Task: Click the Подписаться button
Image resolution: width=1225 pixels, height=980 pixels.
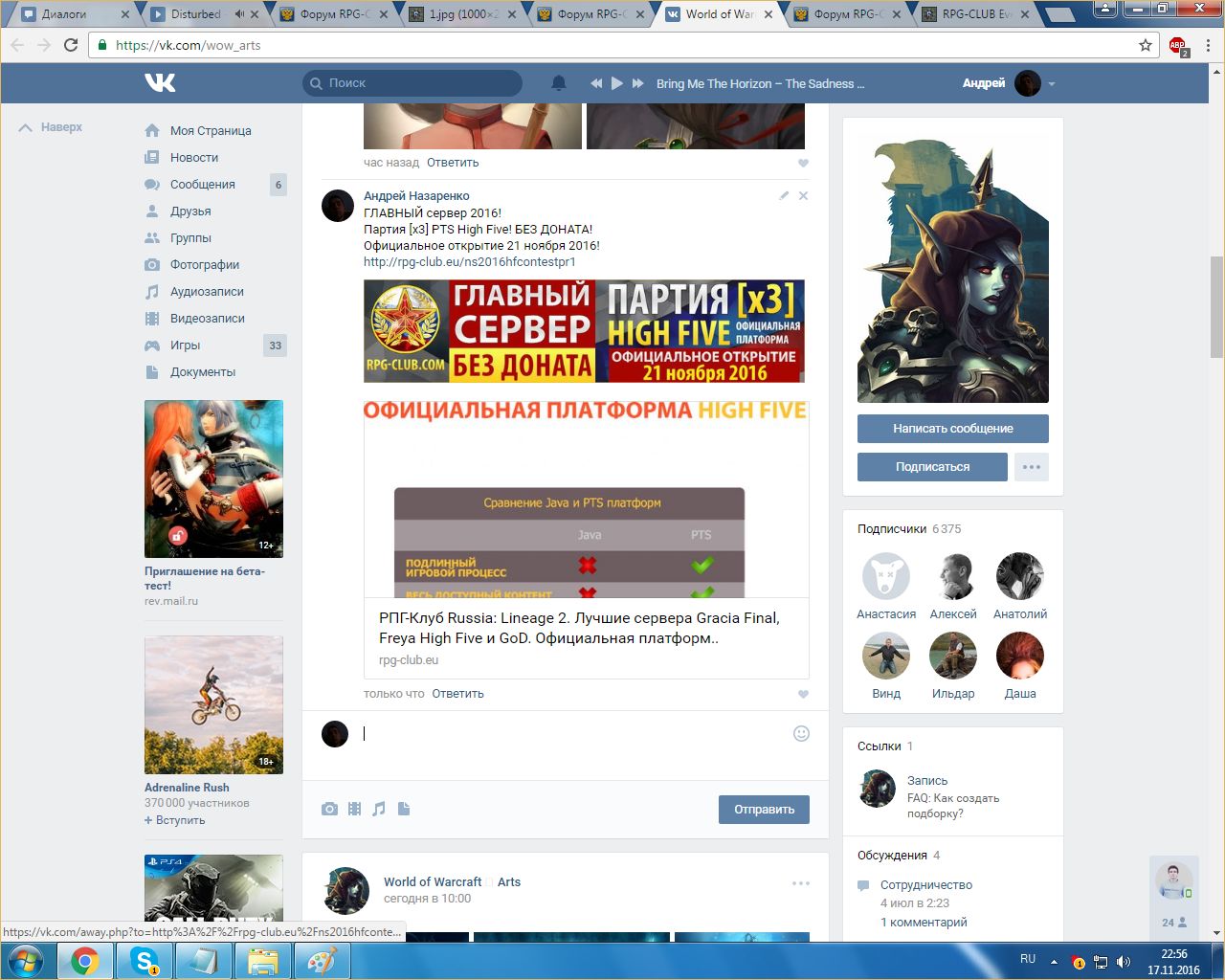Action: point(932,467)
